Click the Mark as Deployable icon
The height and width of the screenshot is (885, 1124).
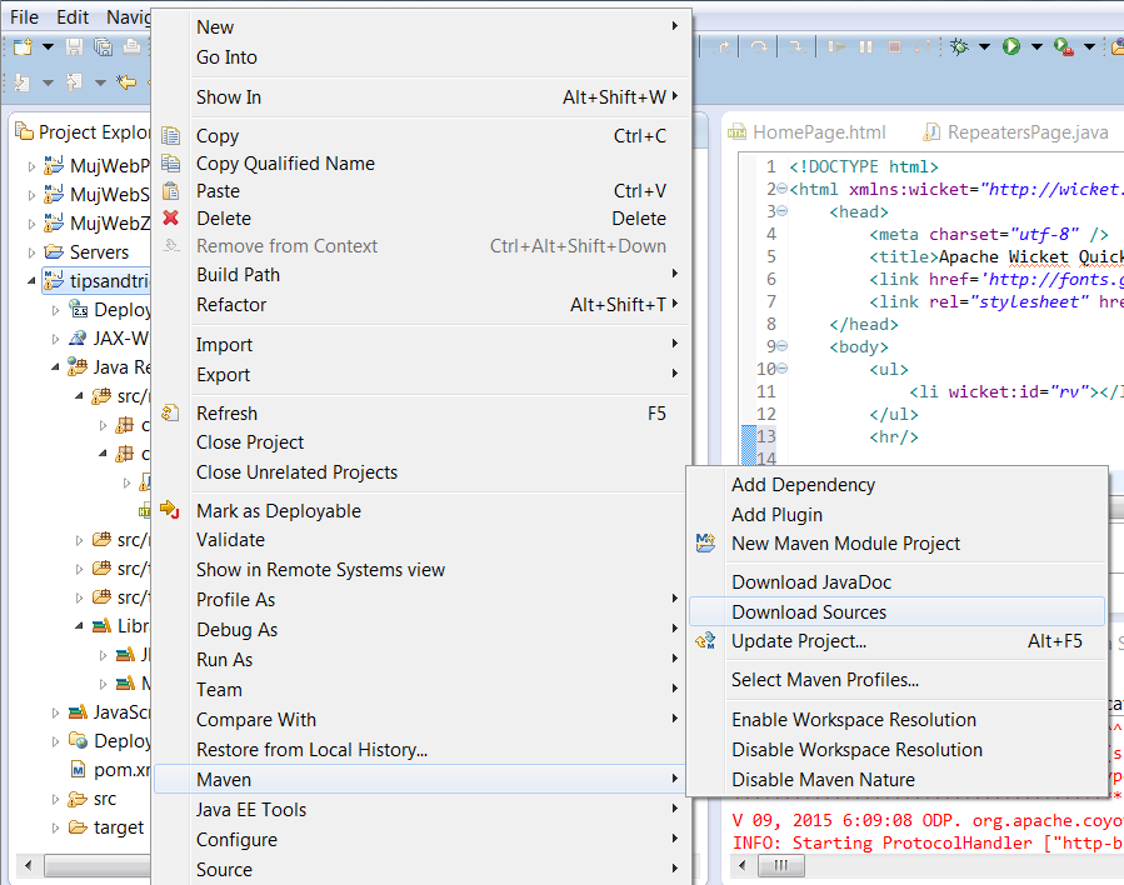(171, 510)
